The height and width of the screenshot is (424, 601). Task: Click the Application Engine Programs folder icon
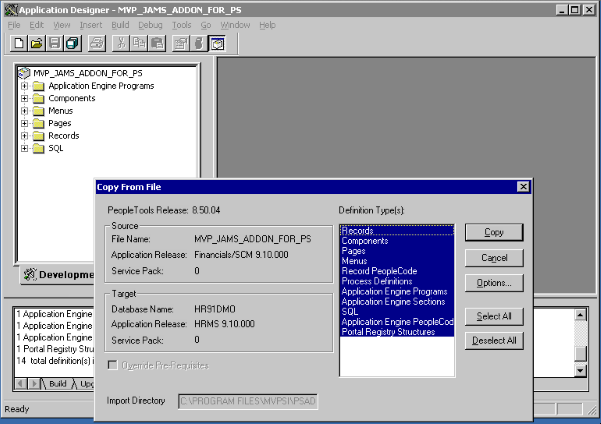pos(38,86)
